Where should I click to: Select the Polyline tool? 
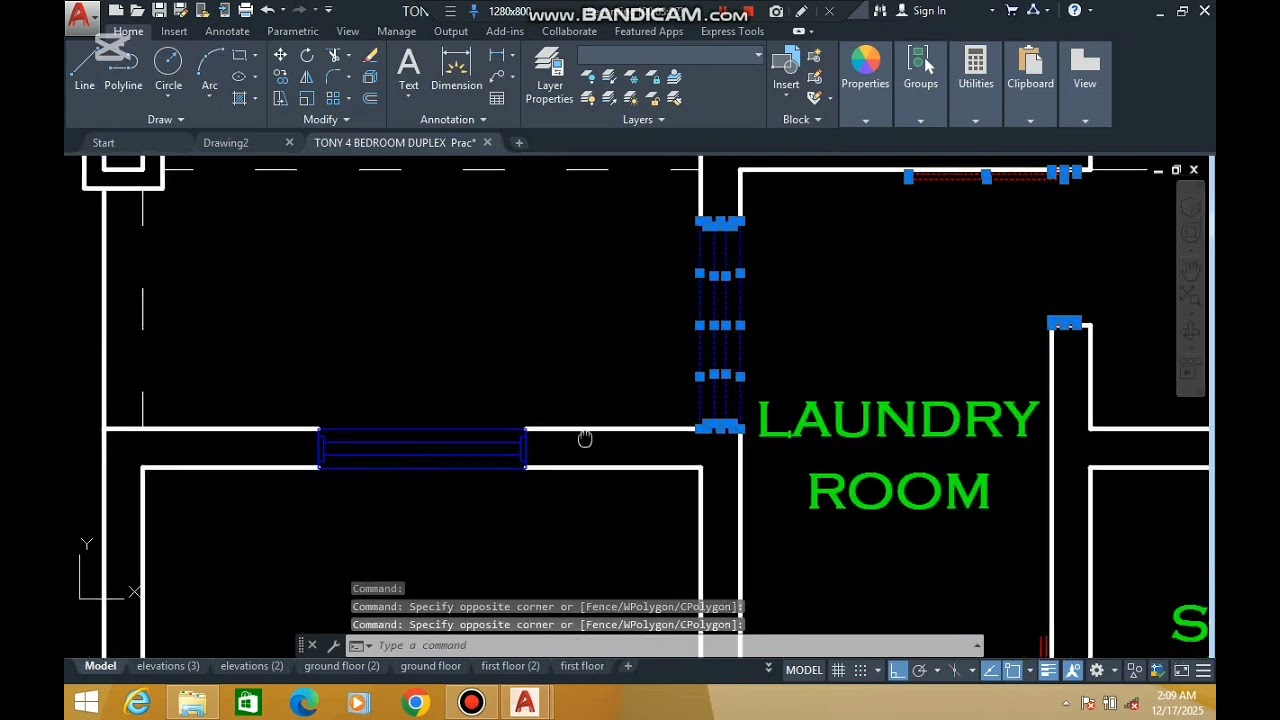point(123,70)
